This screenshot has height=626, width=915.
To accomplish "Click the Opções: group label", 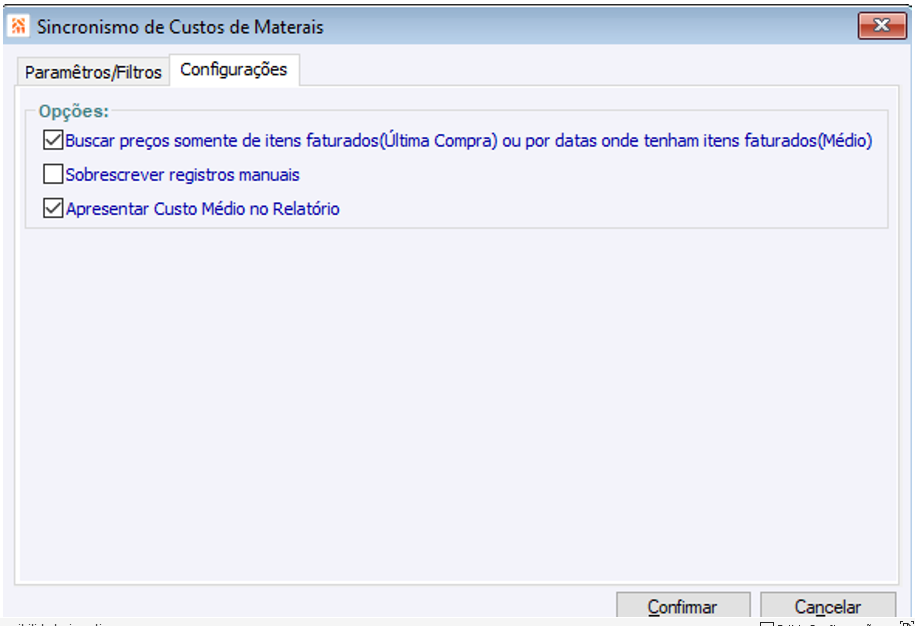I will click(x=74, y=111).
